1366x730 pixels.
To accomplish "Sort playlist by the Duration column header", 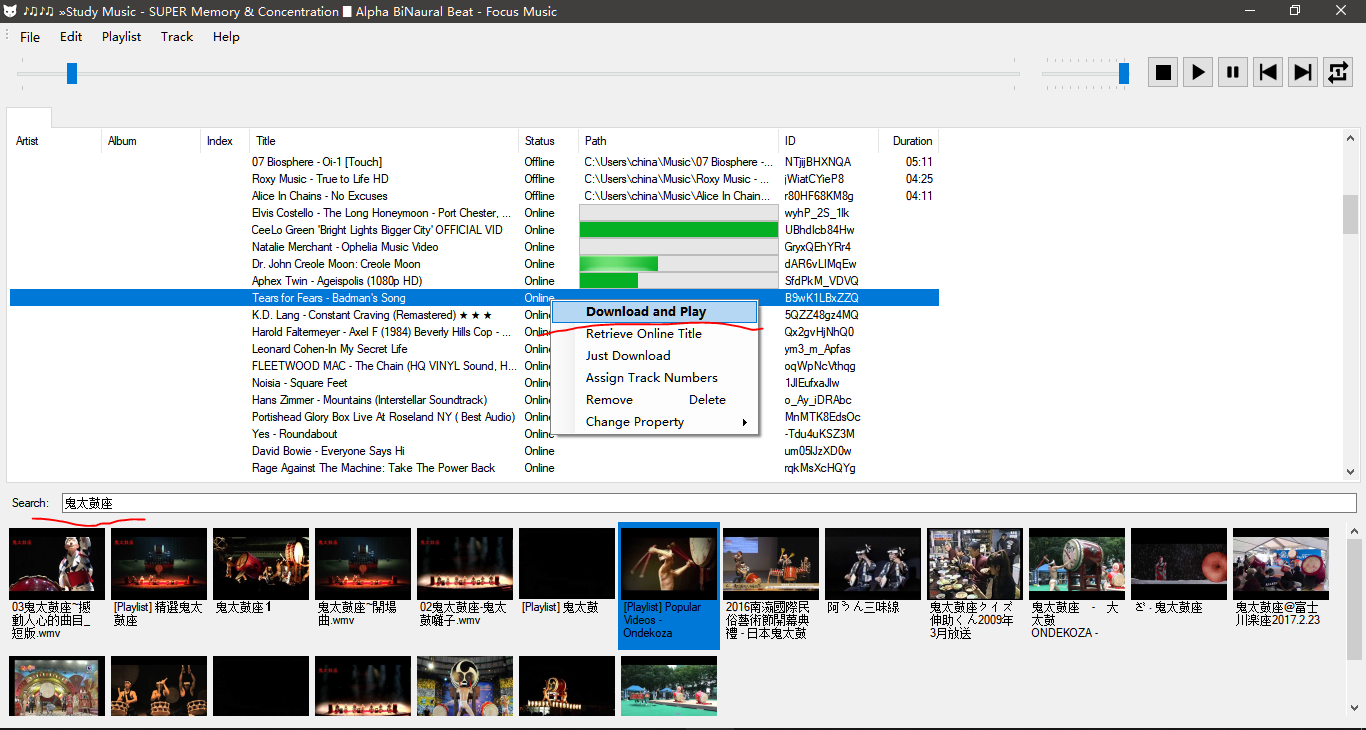I will pos(912,141).
